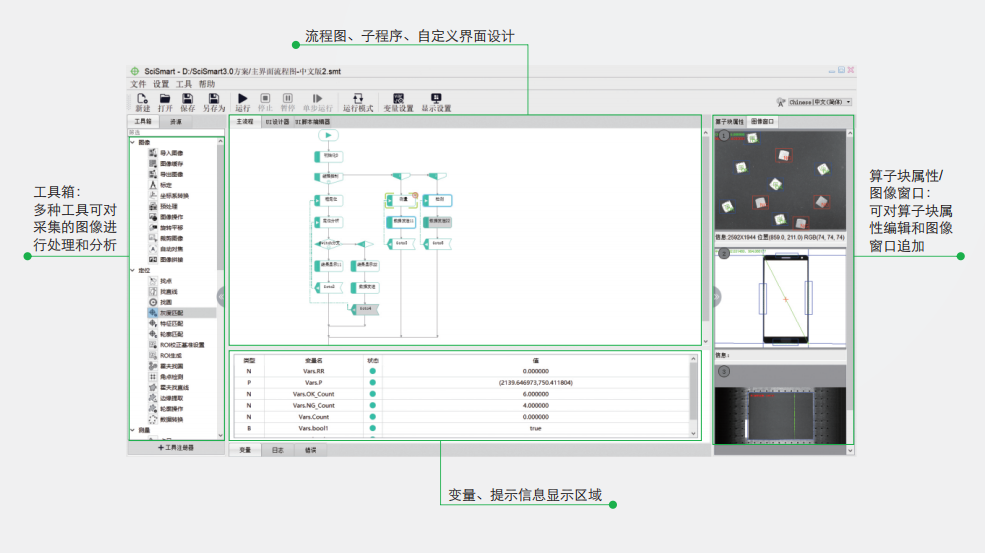
Task: Open 变量设置 (Variable settings) from the toolbar
Action: point(398,99)
